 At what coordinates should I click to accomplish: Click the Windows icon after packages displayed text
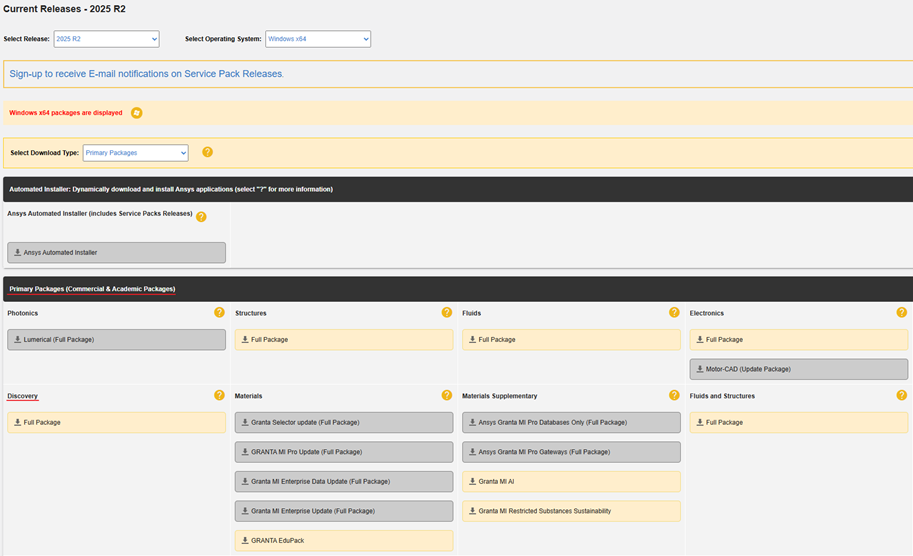coord(137,113)
